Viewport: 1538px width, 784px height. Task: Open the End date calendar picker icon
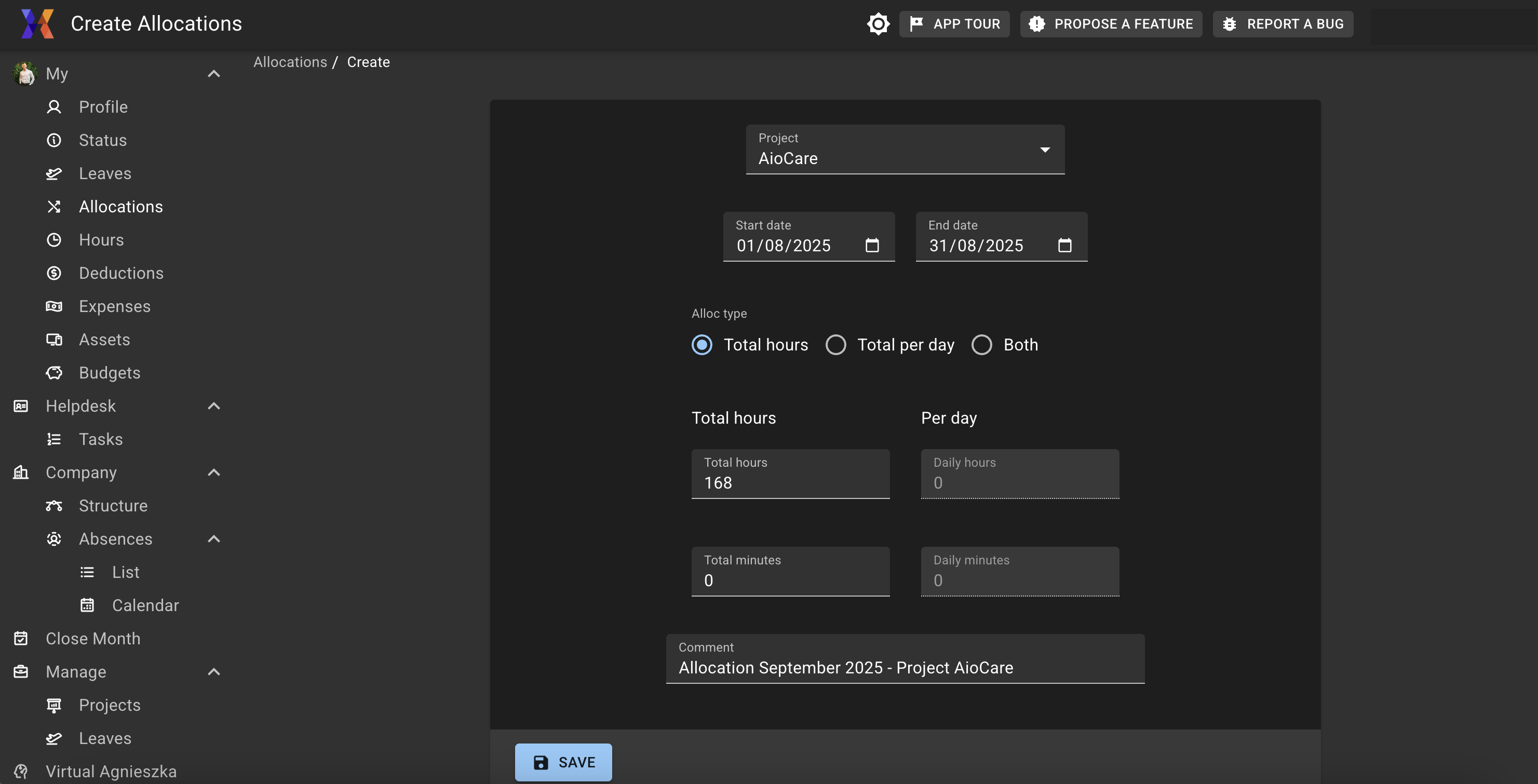point(1064,246)
